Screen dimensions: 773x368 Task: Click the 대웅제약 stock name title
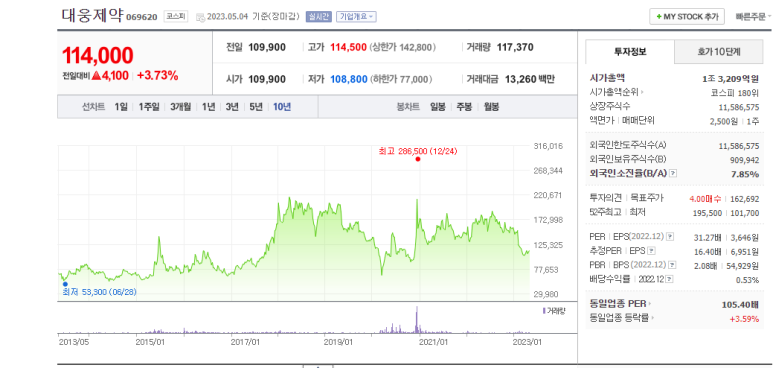[x=93, y=15]
